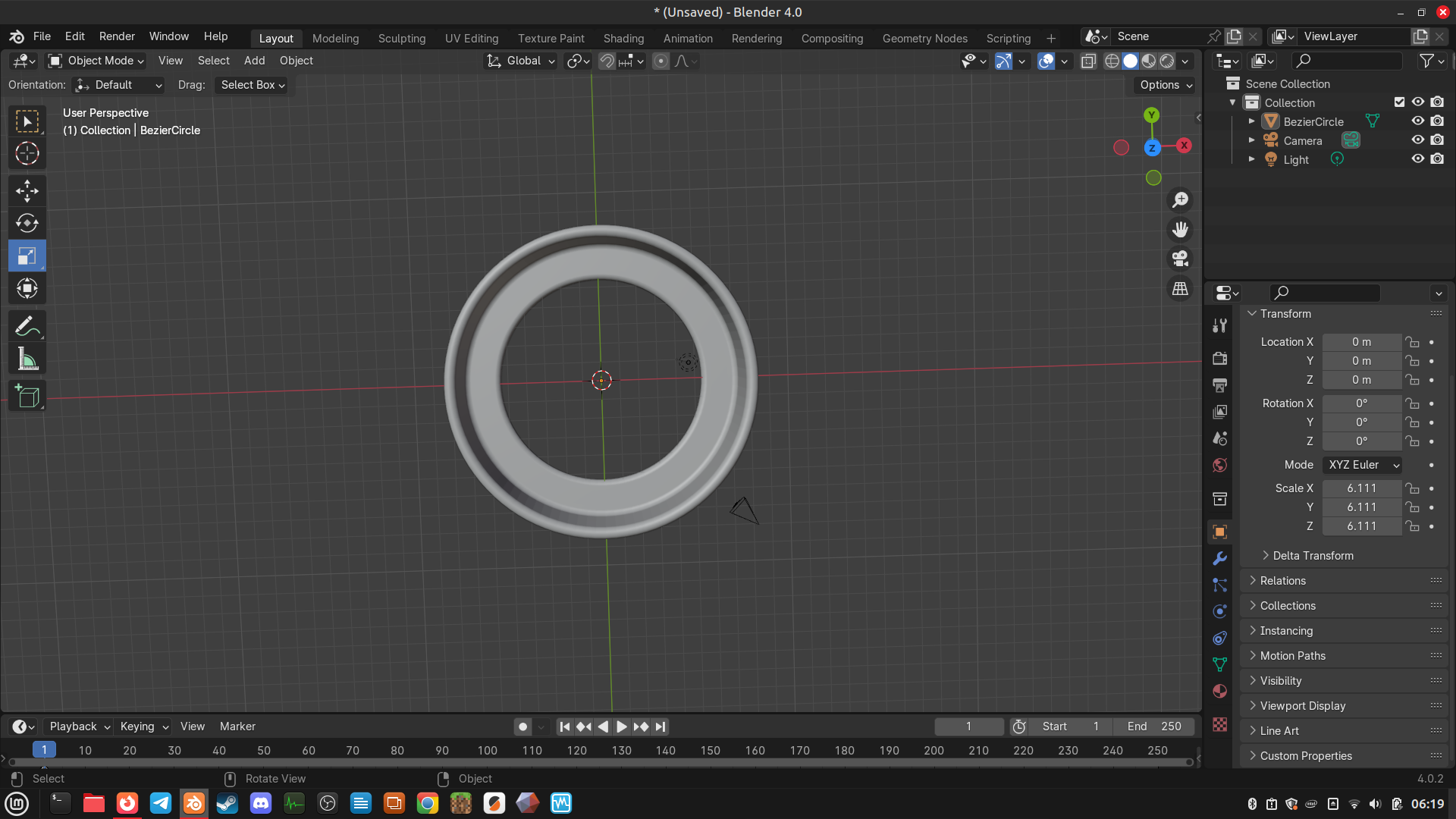Toggle camera view gizmo

1180,259
